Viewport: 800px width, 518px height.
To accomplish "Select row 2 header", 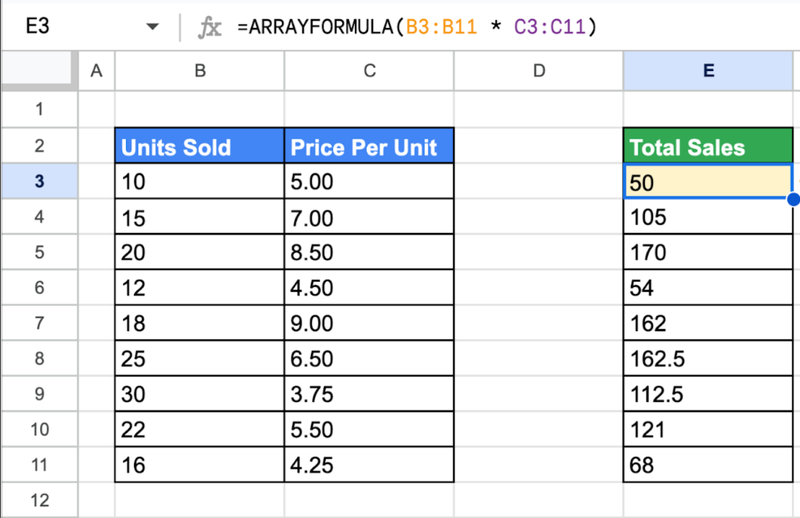I will pyautogui.click(x=39, y=145).
